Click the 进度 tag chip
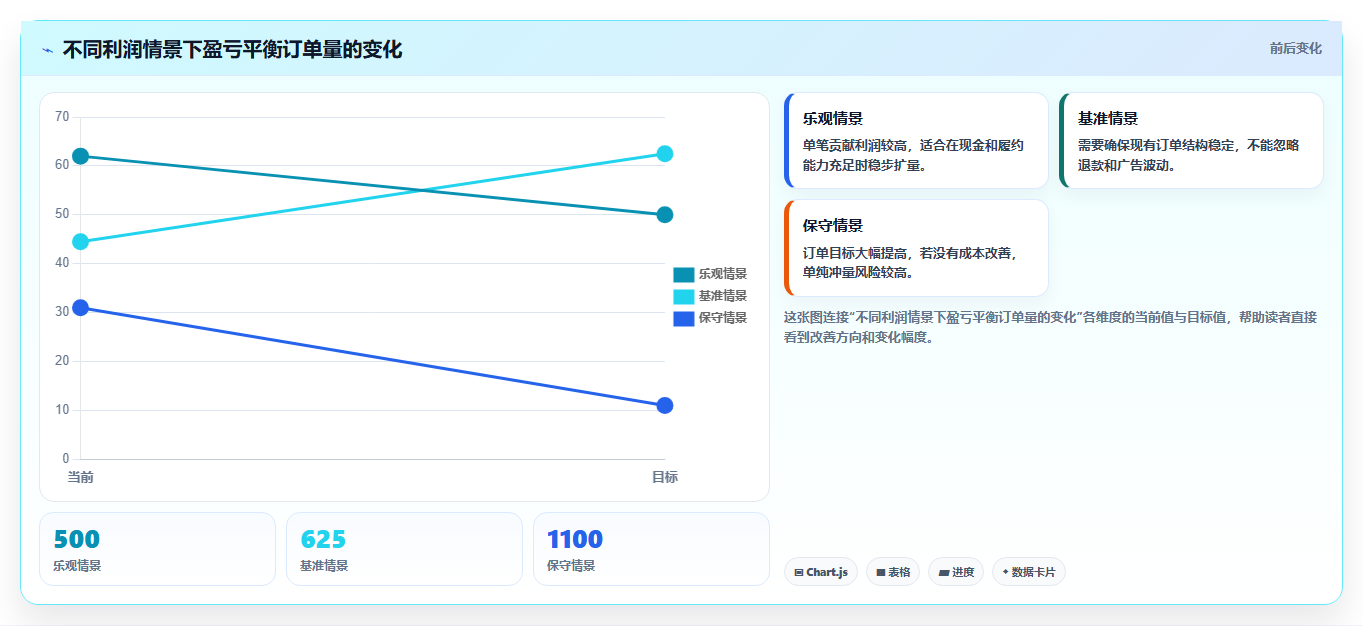The image size is (1363, 626). (x=956, y=572)
